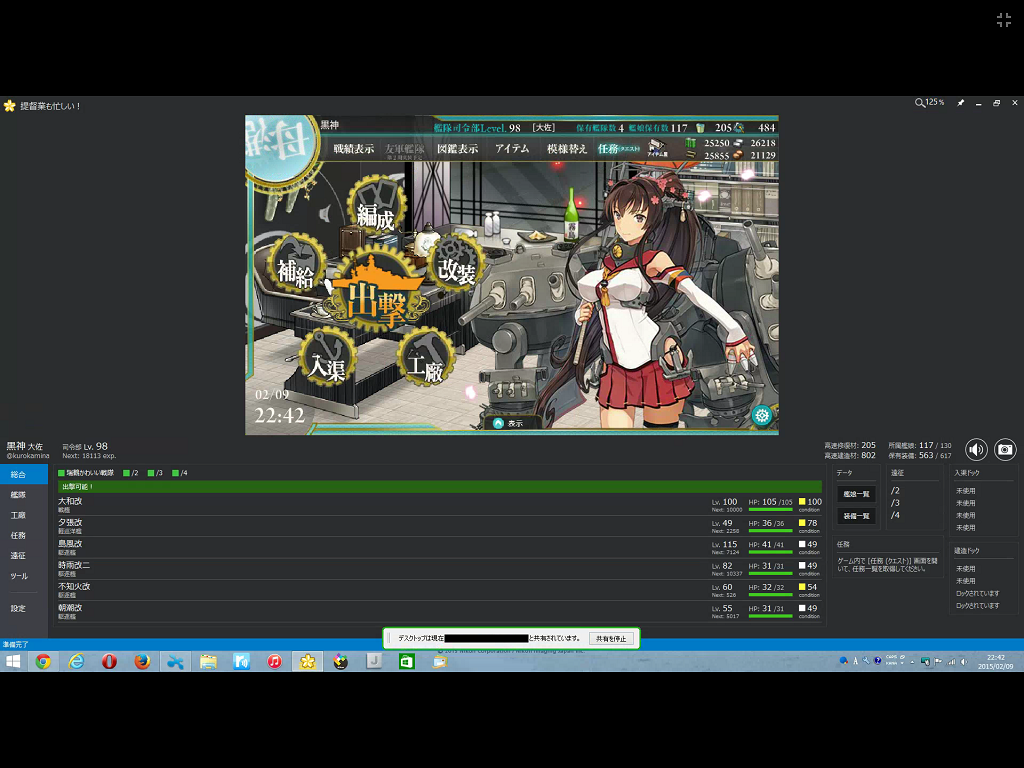This screenshot has height=768, width=1024.
Task: Select fleet /4 in fleet selector
Action: [x=180, y=473]
